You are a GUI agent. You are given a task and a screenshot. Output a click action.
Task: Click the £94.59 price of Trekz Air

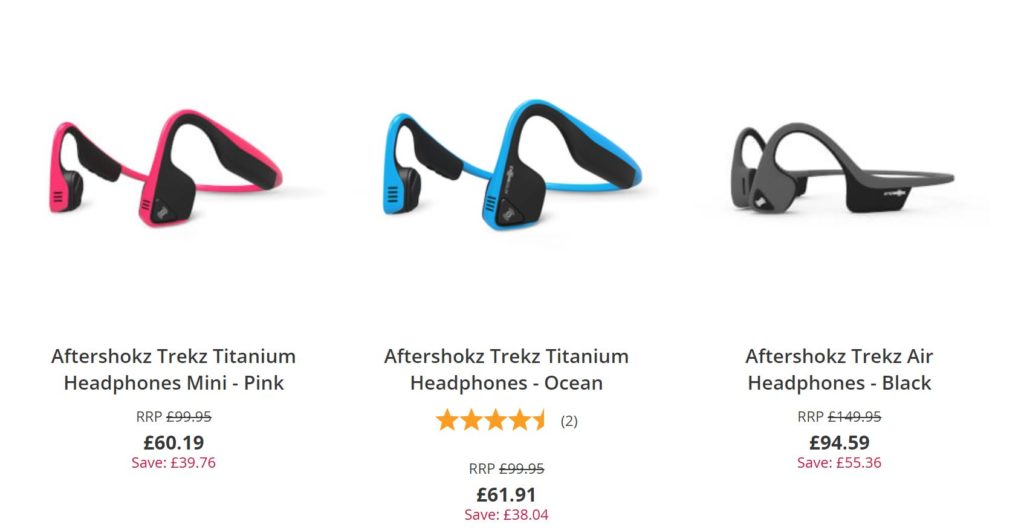point(839,443)
